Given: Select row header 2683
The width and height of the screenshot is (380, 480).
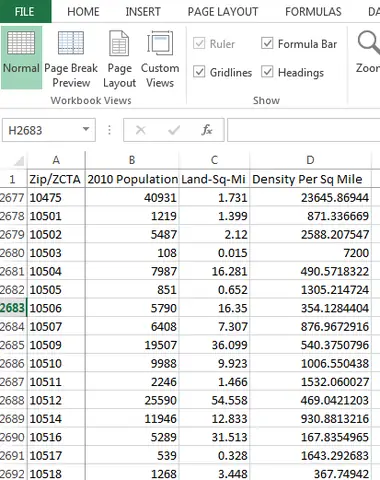Looking at the screenshot, I should pos(13,308).
